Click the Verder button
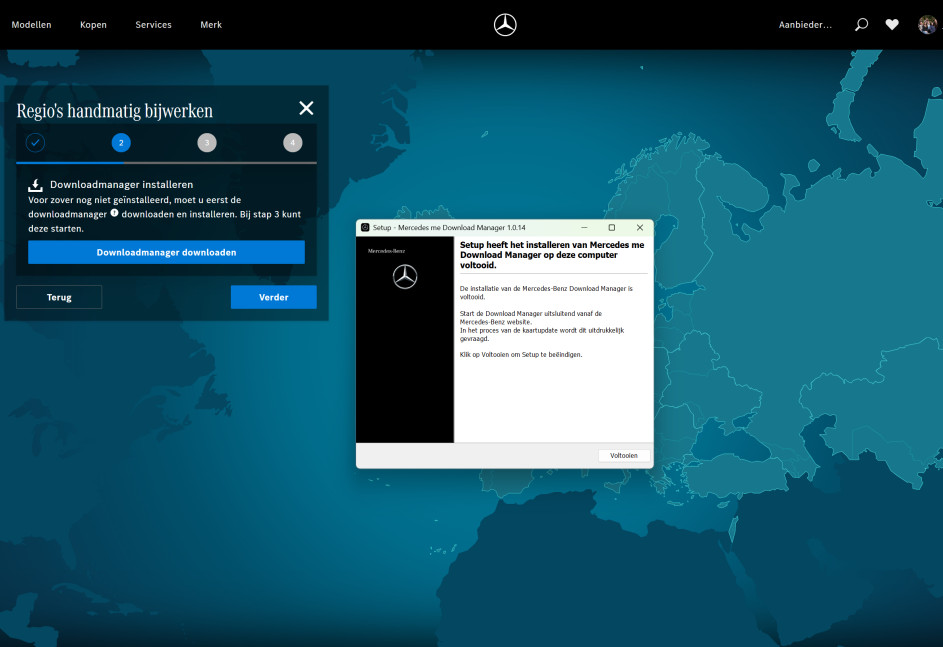Viewport: 943px width, 647px height. coord(274,297)
